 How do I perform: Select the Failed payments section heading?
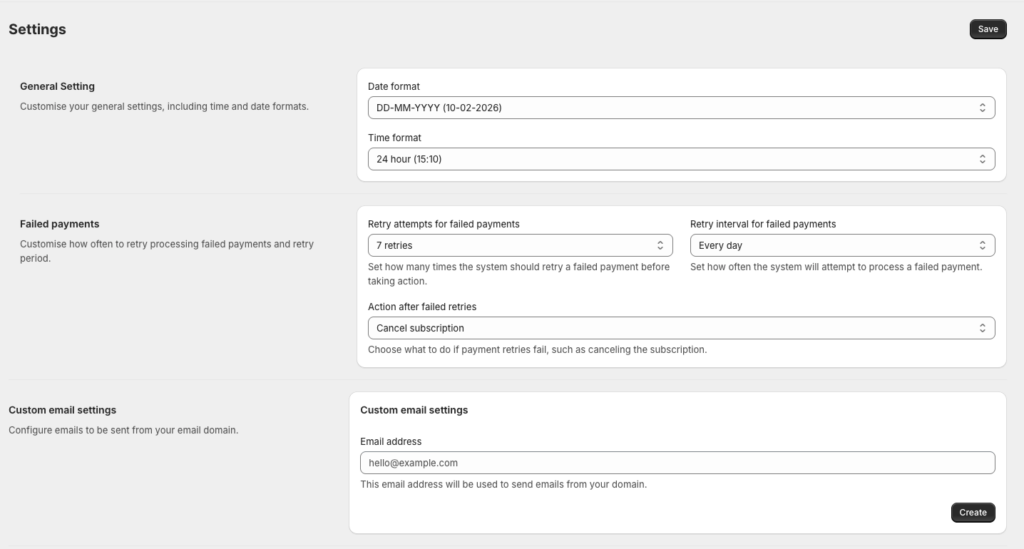pos(59,224)
